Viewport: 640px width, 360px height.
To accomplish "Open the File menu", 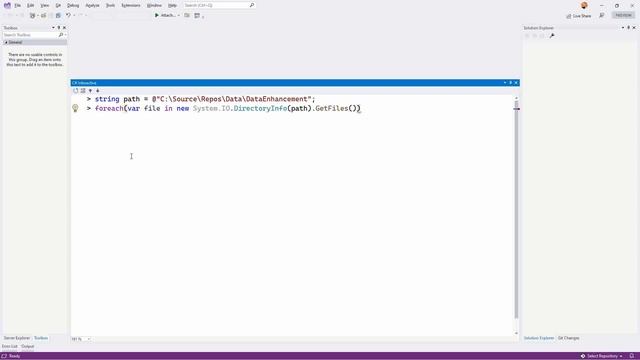I will point(18,5).
